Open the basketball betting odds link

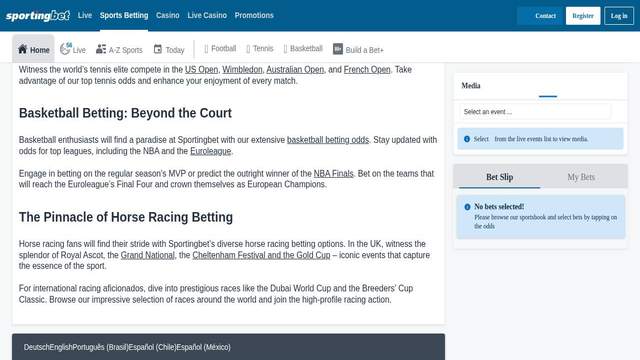point(328,140)
